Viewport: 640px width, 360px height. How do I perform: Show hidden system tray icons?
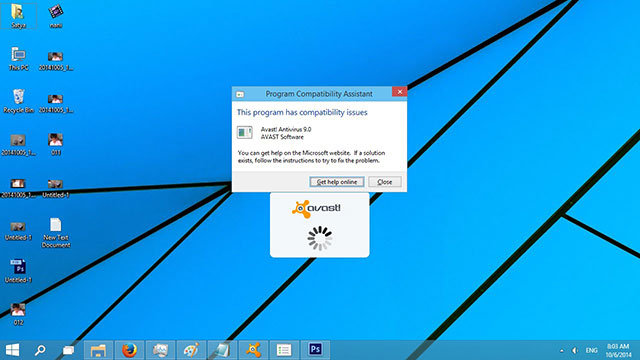tap(562, 351)
